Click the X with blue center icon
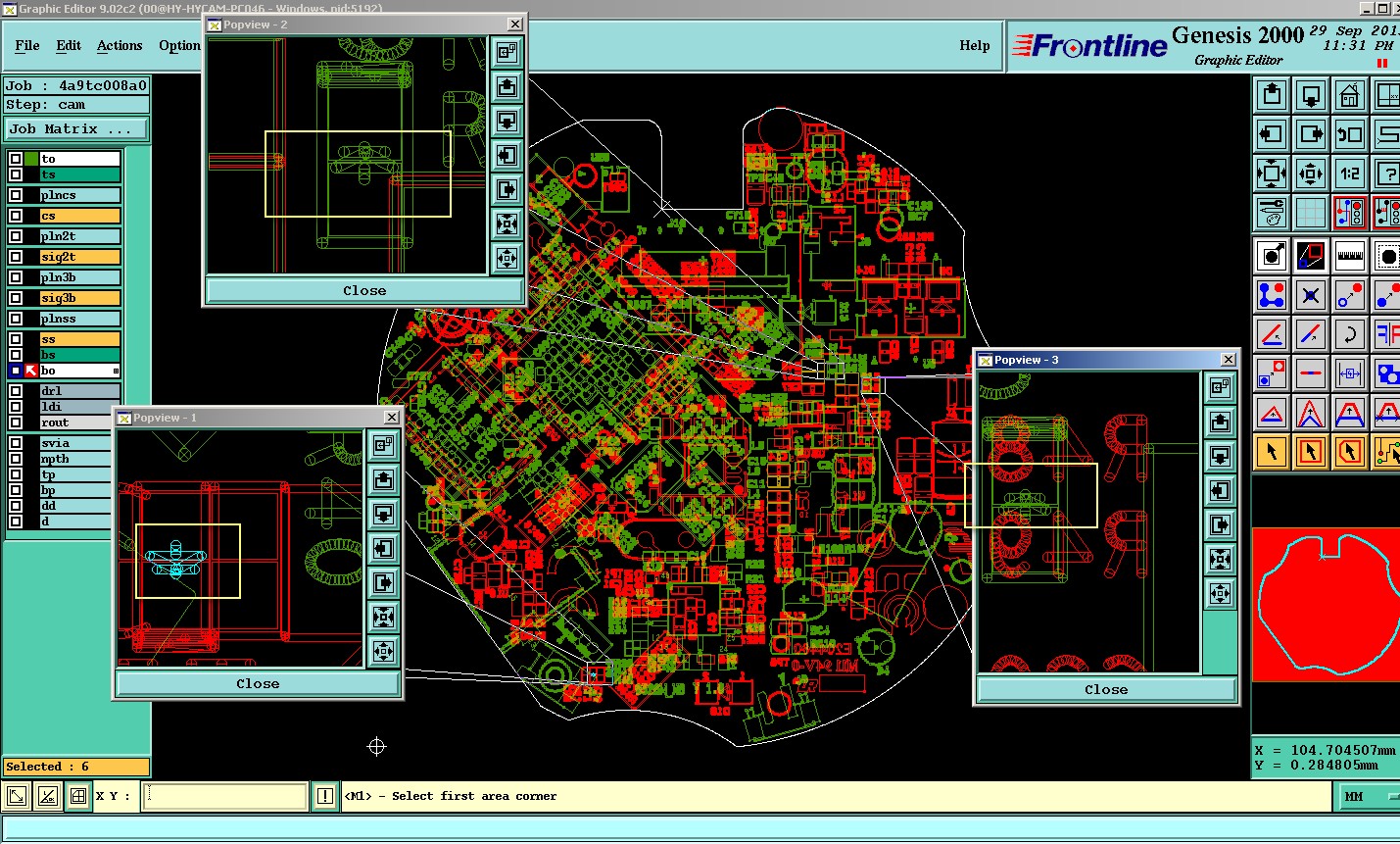1400x844 pixels. coord(1311,295)
